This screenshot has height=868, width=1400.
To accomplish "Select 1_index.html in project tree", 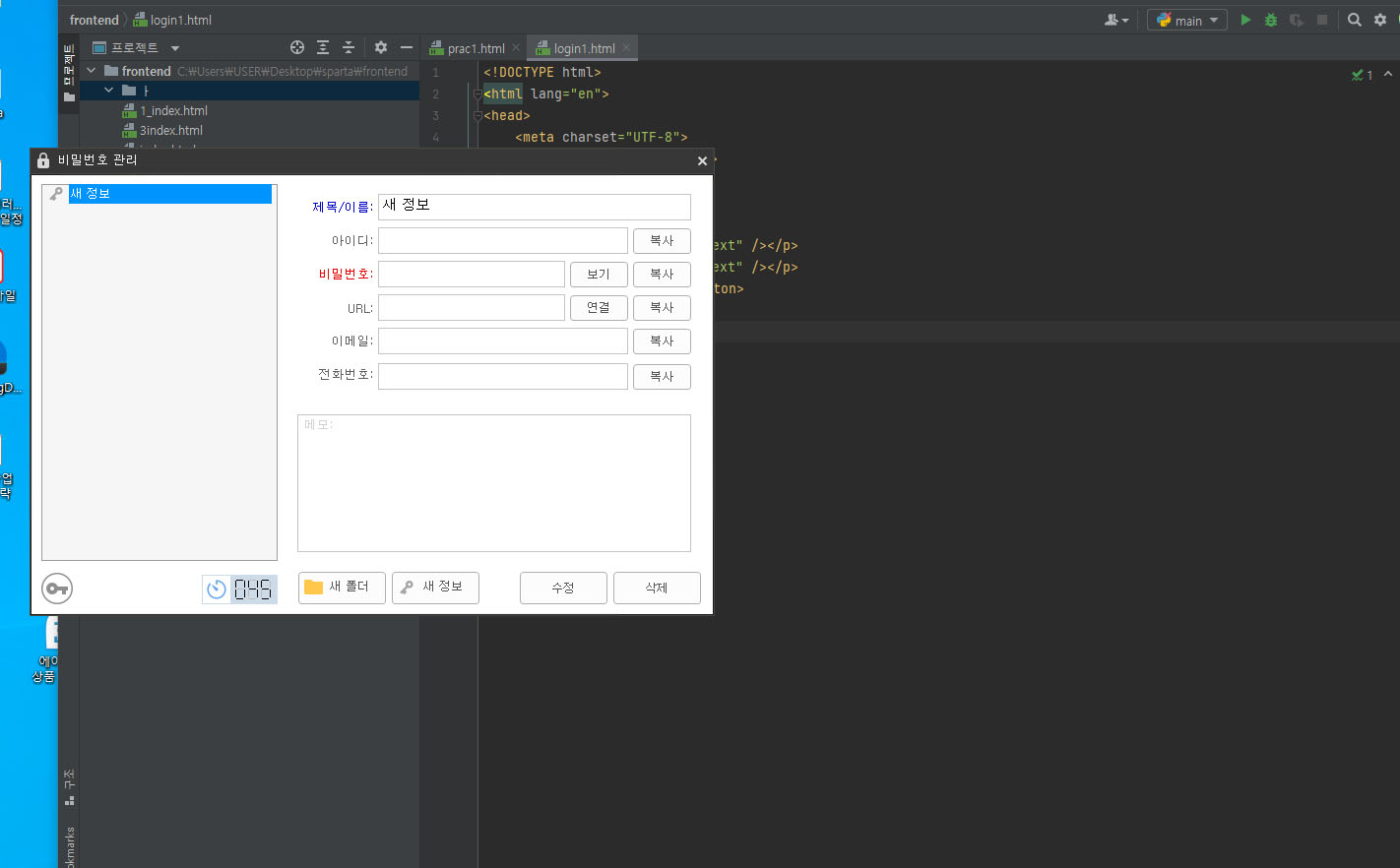I will 173,110.
